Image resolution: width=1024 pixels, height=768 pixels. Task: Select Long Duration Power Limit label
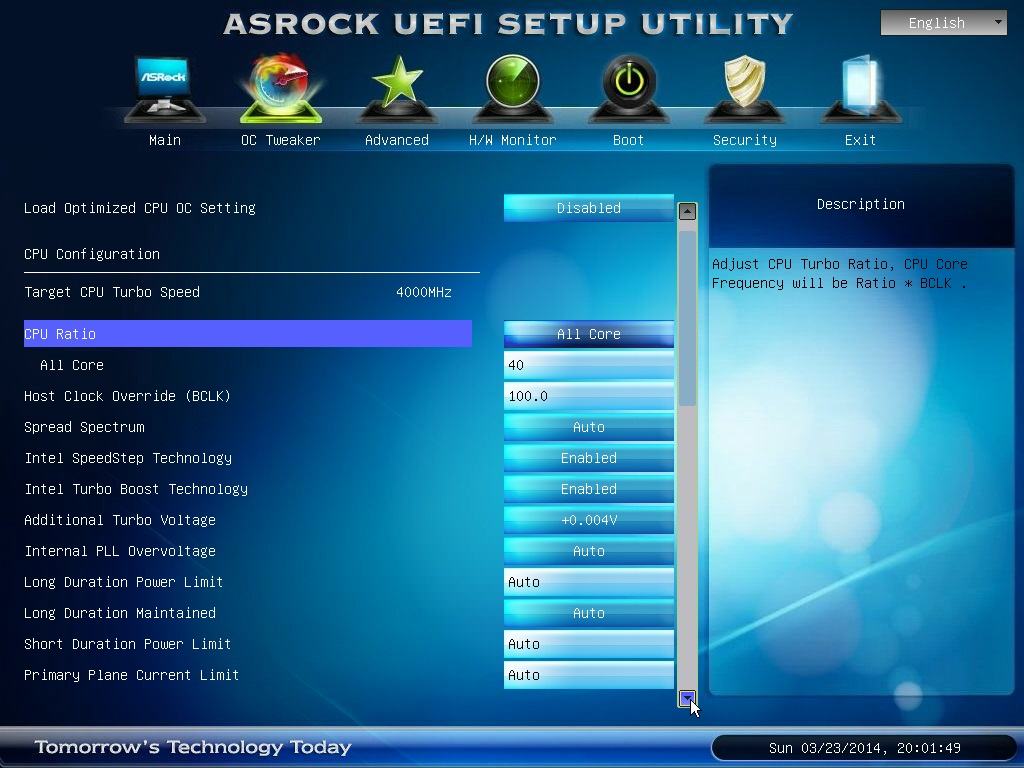pyautogui.click(x=123, y=582)
